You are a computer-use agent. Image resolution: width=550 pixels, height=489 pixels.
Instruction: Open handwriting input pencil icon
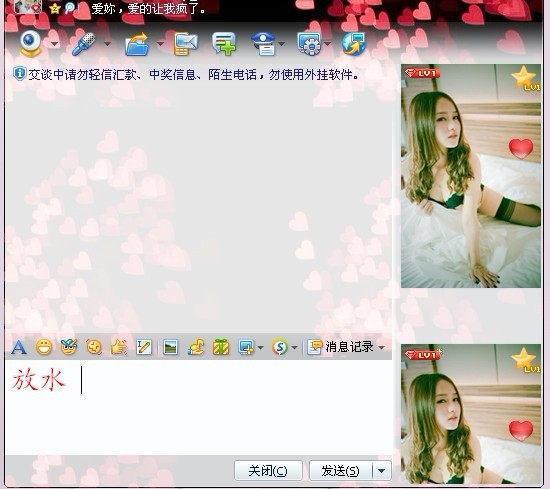click(x=144, y=347)
